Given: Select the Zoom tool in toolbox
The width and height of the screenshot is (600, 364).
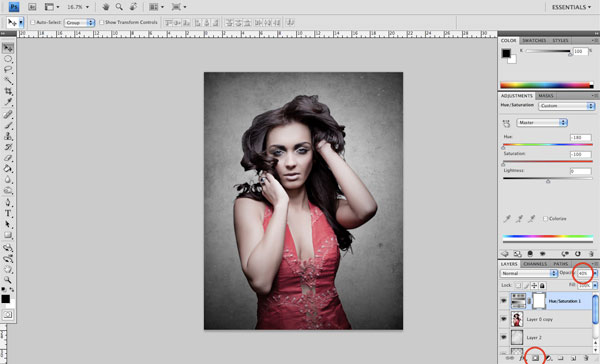Looking at the screenshot, I should click(8, 280).
